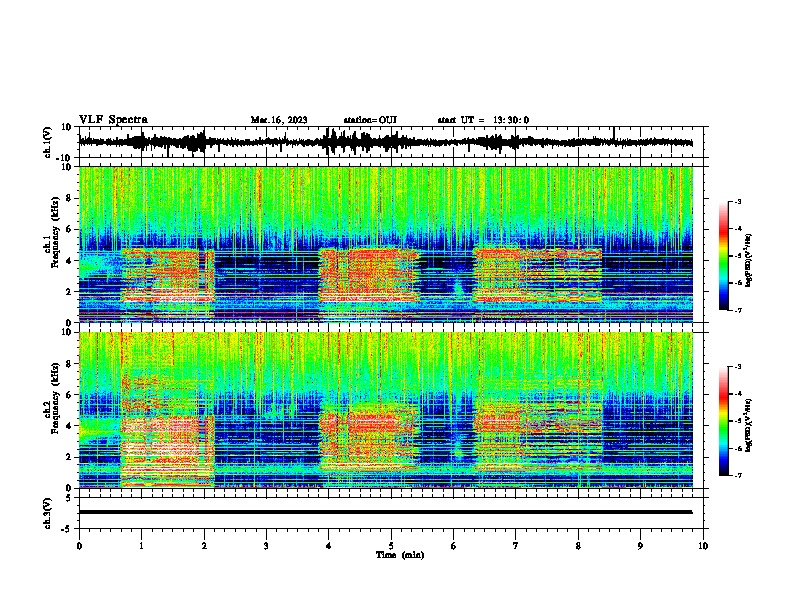Click time axis tick label "3"
This screenshot has width=792, height=612.
coord(266,546)
